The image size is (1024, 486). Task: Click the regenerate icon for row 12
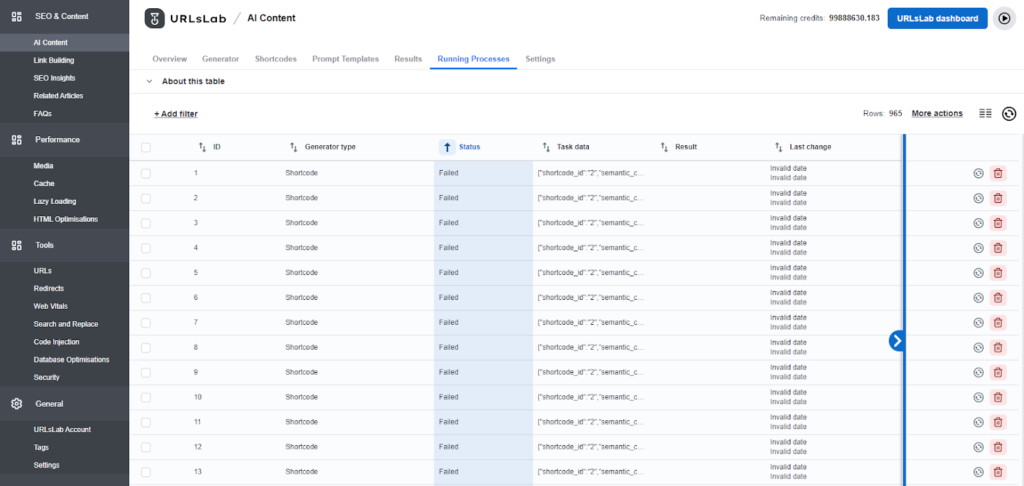(978, 447)
